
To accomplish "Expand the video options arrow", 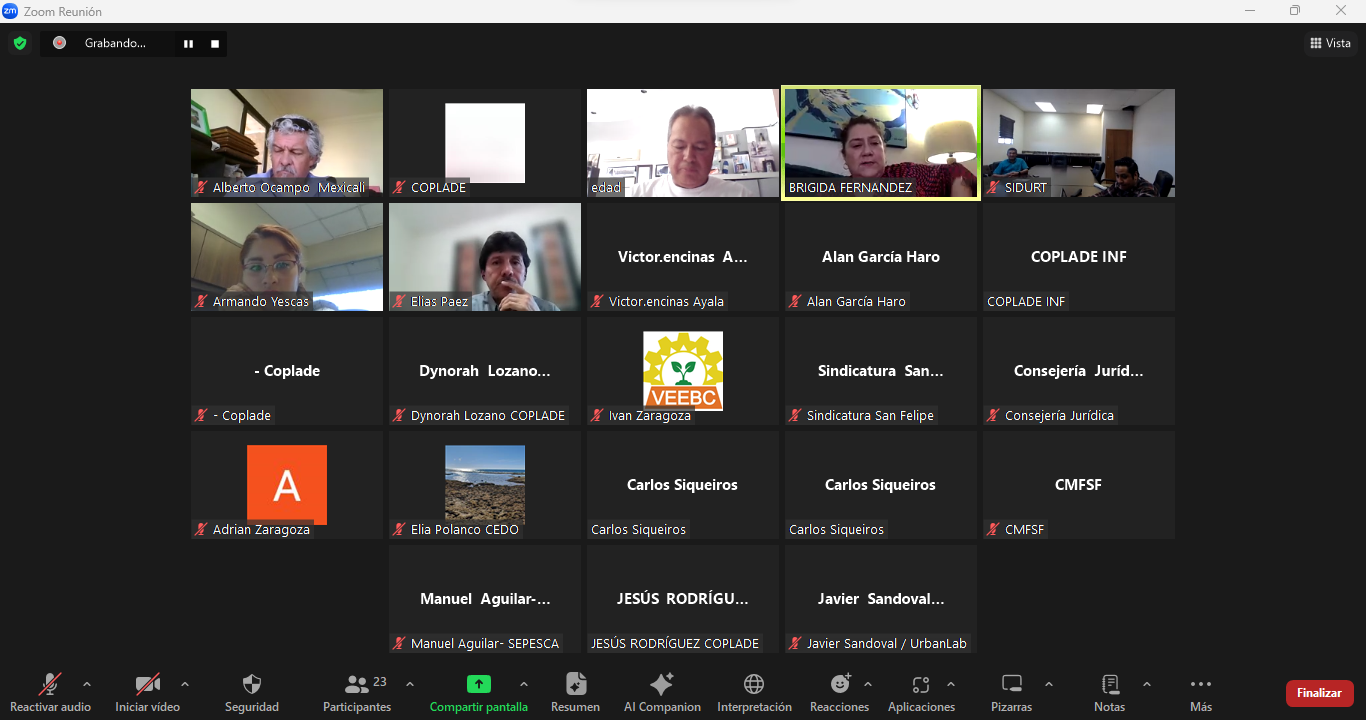I will 185,684.
